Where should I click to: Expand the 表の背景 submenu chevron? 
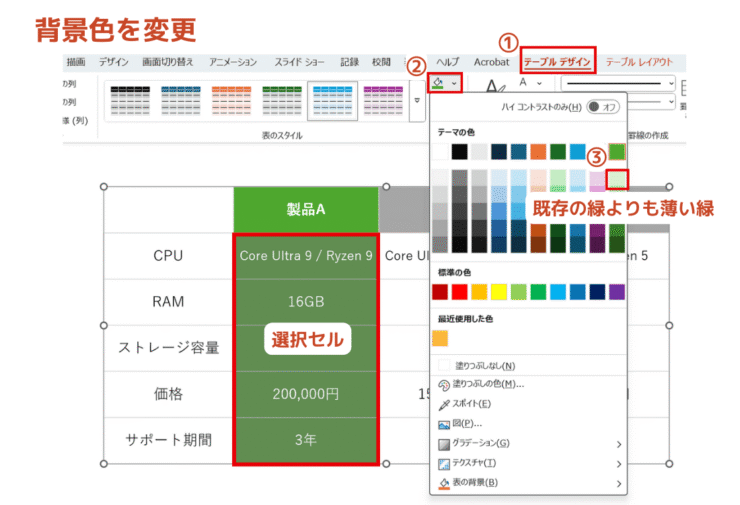619,483
